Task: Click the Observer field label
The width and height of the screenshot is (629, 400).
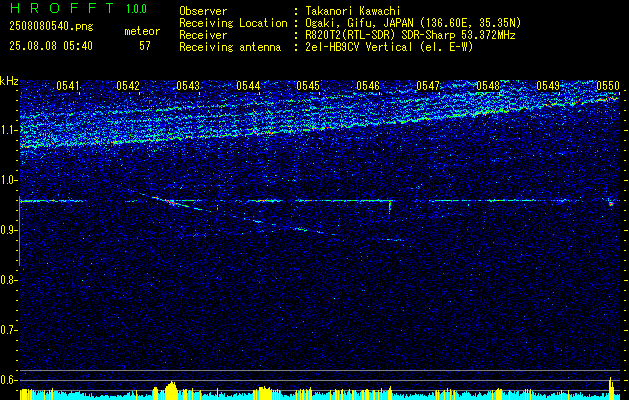Action: tap(203, 11)
